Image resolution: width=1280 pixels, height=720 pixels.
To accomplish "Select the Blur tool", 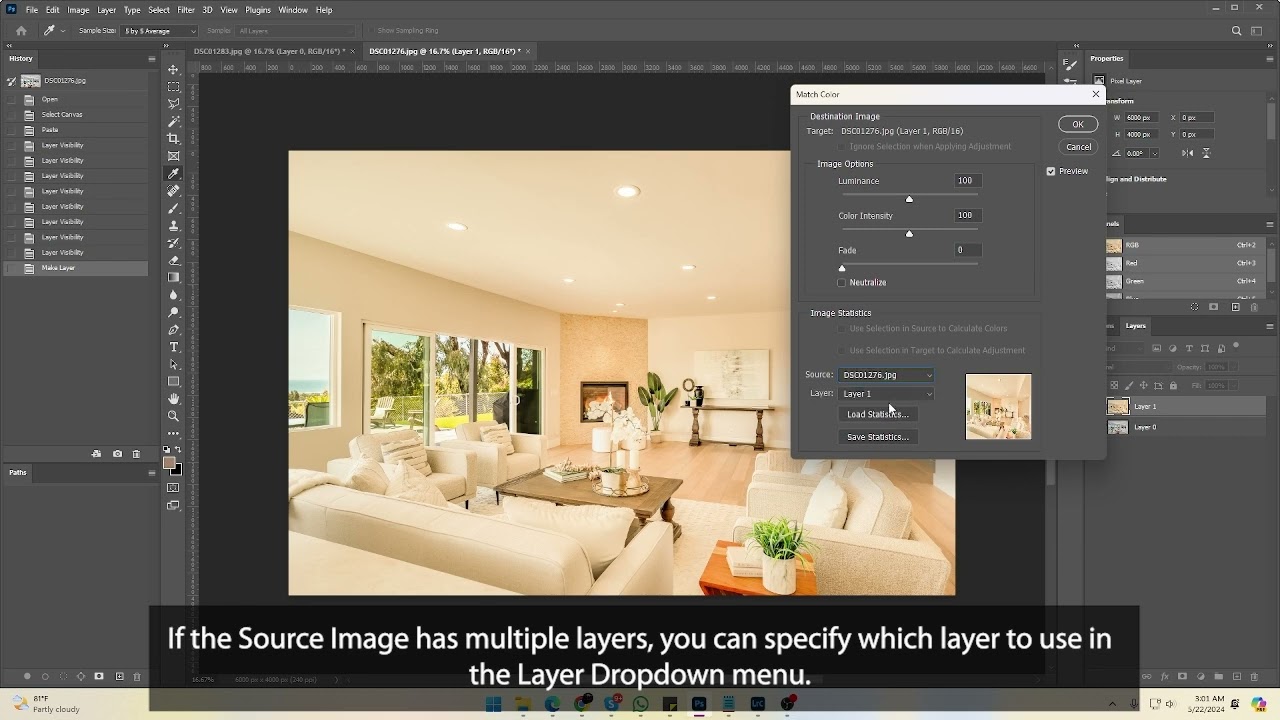I will (174, 295).
